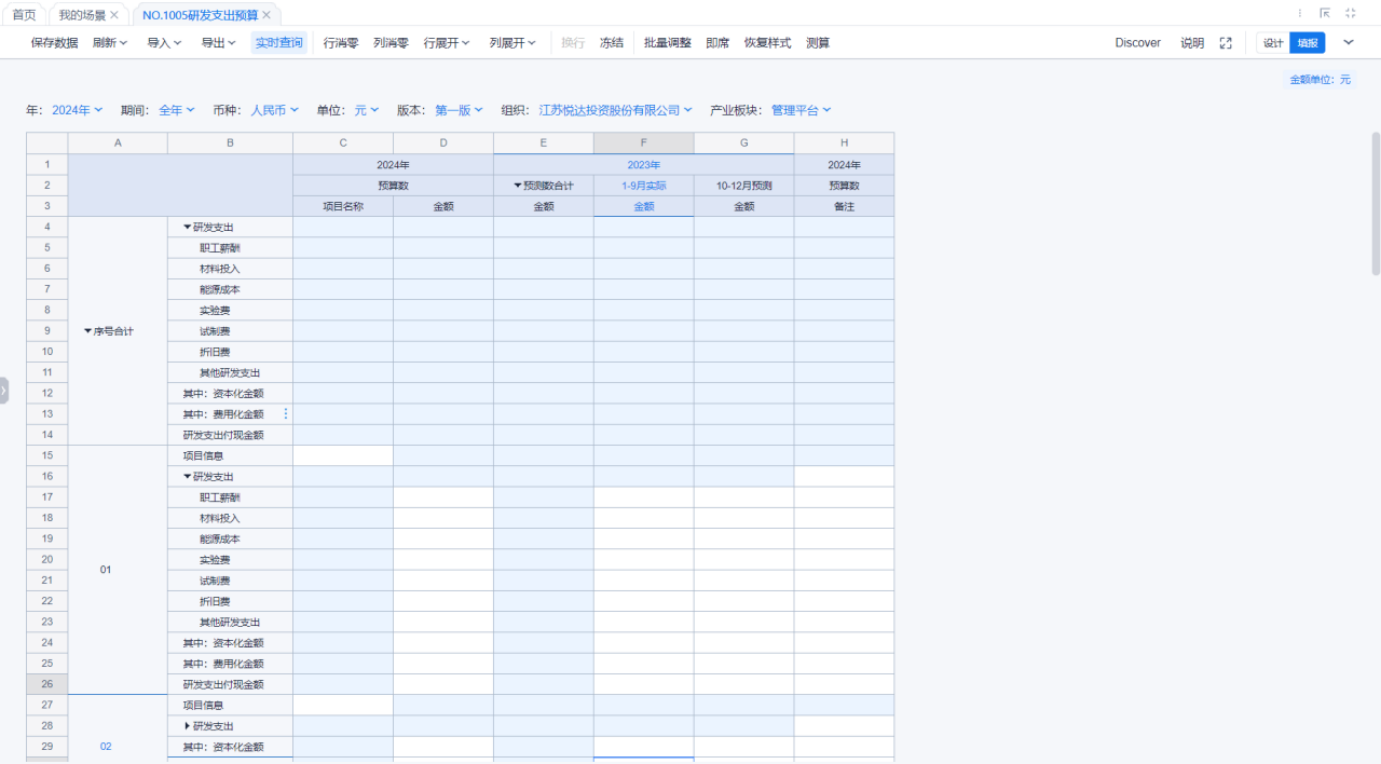Open the 币种 人民币 dropdown
1381x764 pixels.
pyautogui.click(x=274, y=110)
